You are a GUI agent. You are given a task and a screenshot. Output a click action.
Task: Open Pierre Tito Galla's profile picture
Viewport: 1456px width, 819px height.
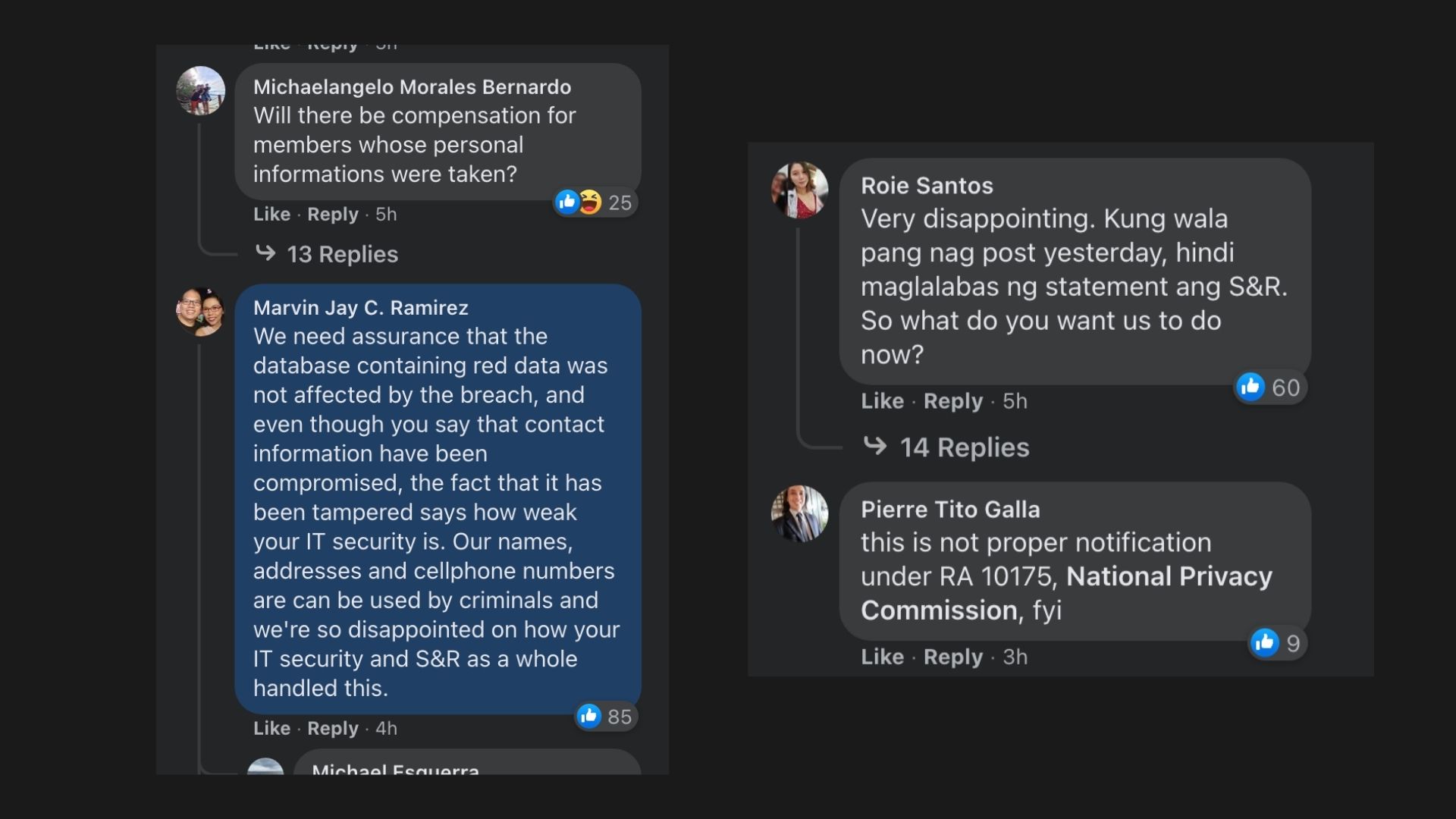coord(799,513)
